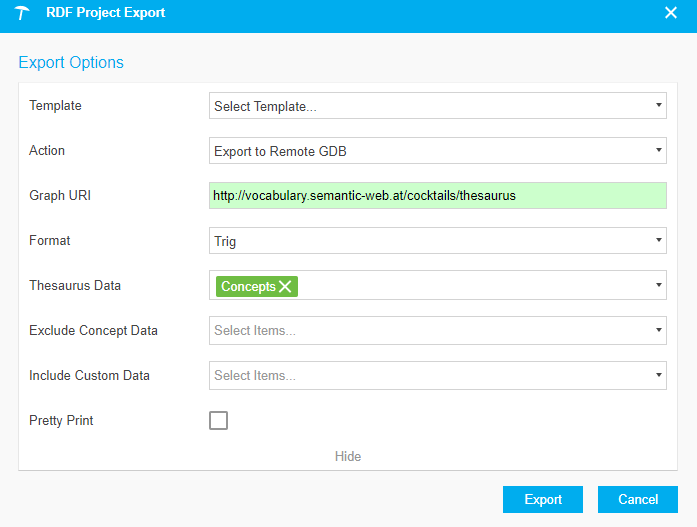
Task: Click the Thesaurus Data label
Action: coord(75,286)
